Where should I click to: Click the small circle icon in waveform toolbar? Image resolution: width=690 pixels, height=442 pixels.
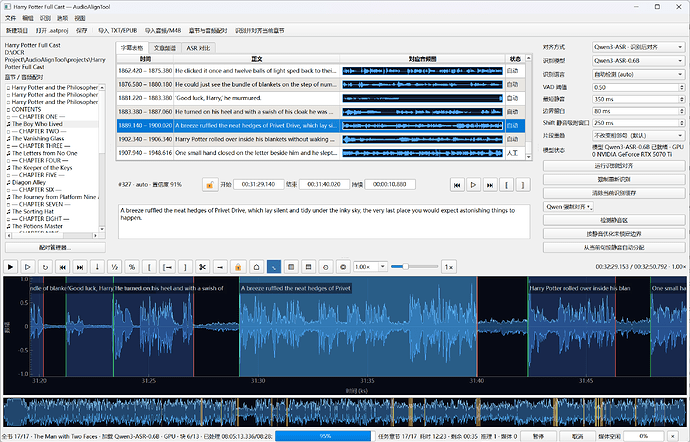pyautogui.click(x=326, y=267)
